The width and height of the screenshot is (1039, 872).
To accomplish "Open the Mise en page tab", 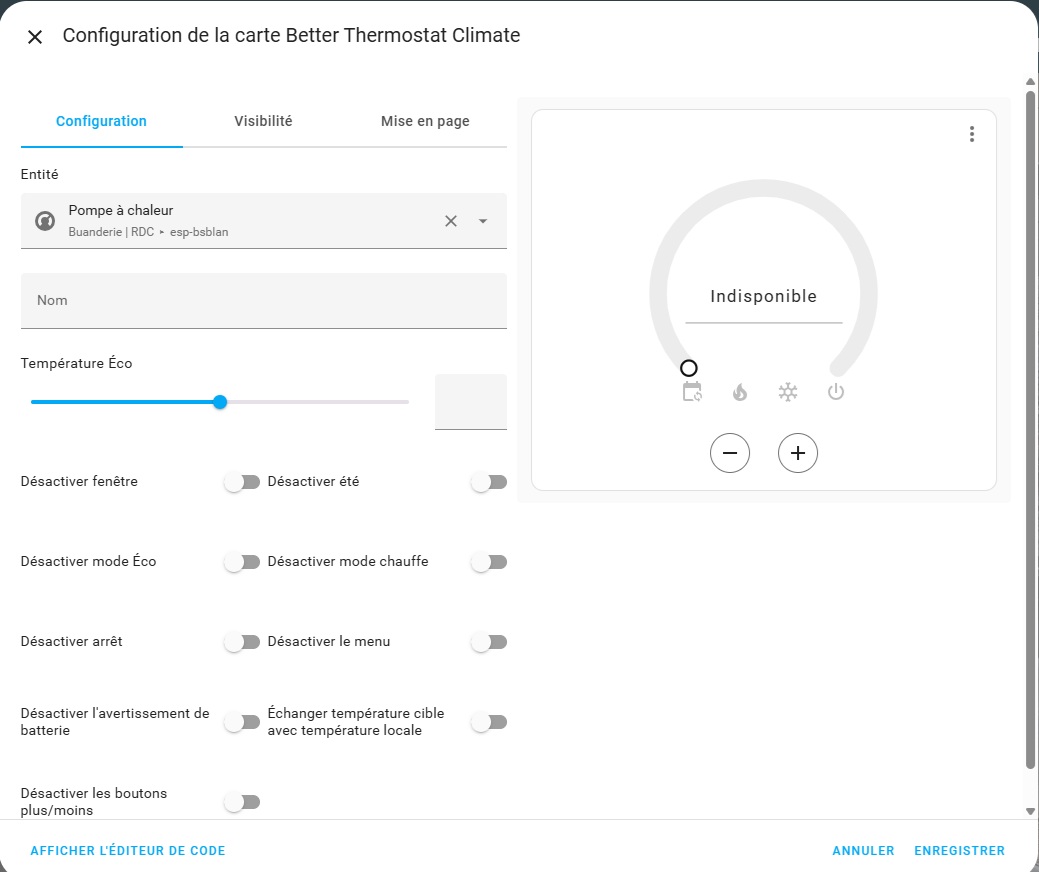I will pos(425,121).
